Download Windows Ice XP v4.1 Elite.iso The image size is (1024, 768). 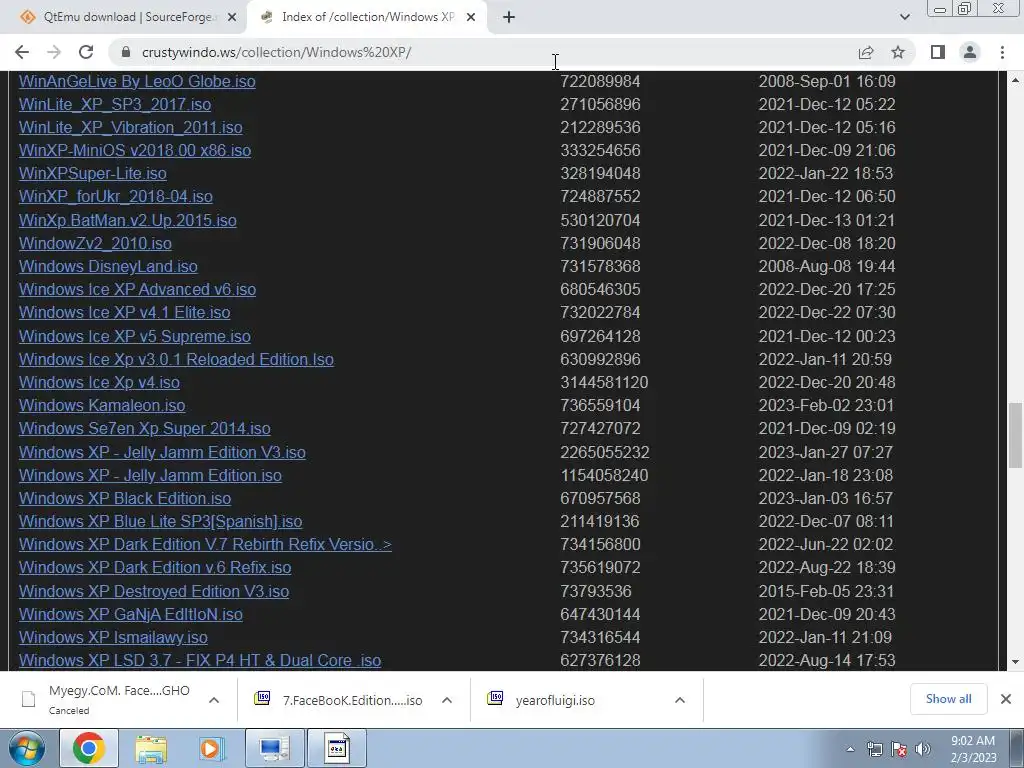point(124,312)
